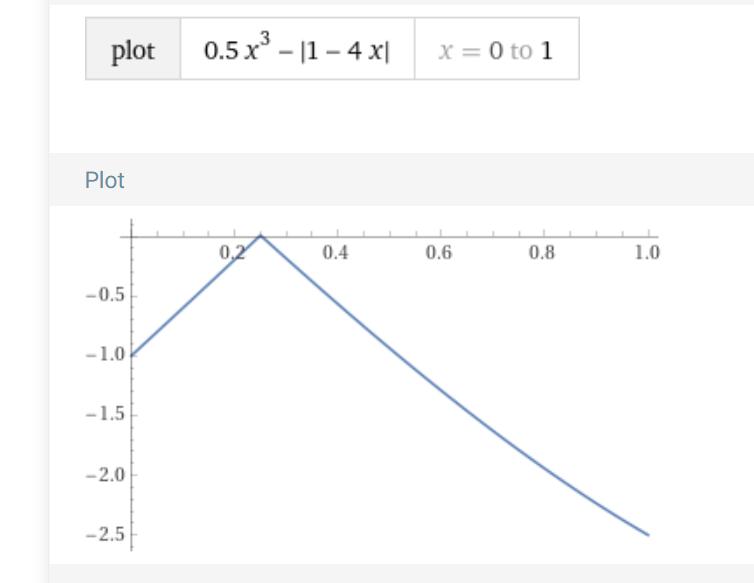Click the "plot" label cell
This screenshot has height=583, width=754.
click(x=133, y=50)
